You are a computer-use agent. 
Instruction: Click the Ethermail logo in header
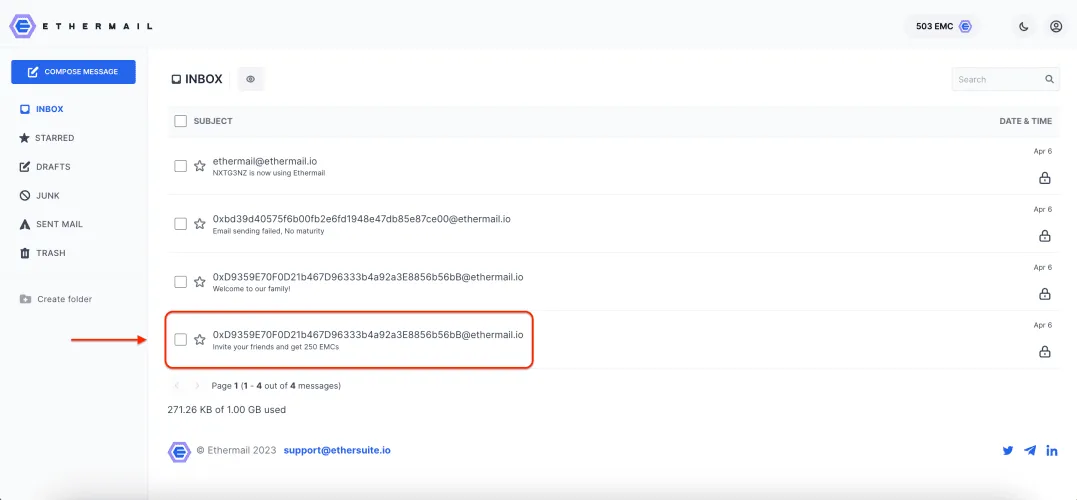pyautogui.click(x=81, y=26)
